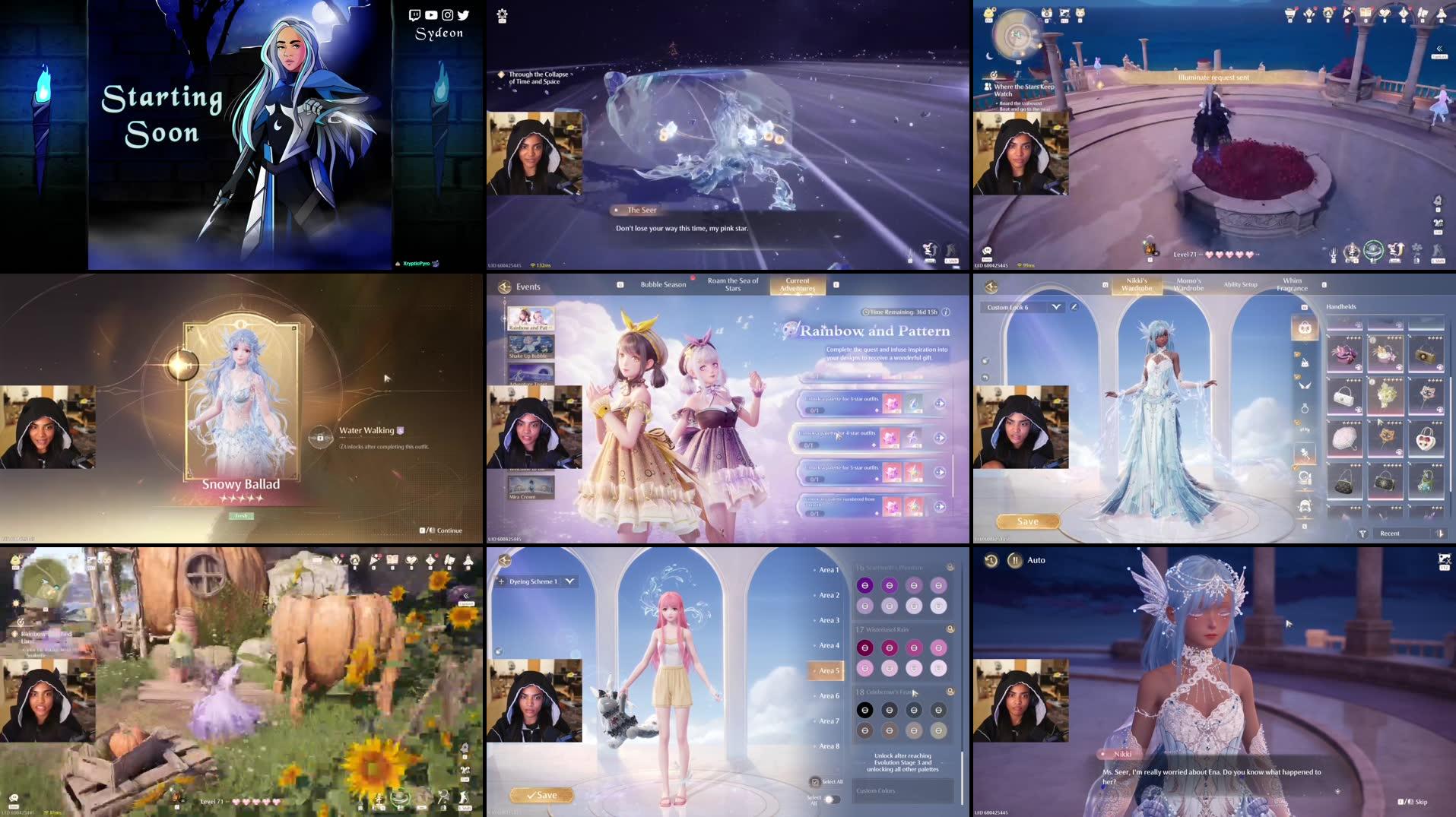The width and height of the screenshot is (1456, 817).
Task: Open the gear settings icon in the Seer cutscene
Action: pyautogui.click(x=502, y=14)
